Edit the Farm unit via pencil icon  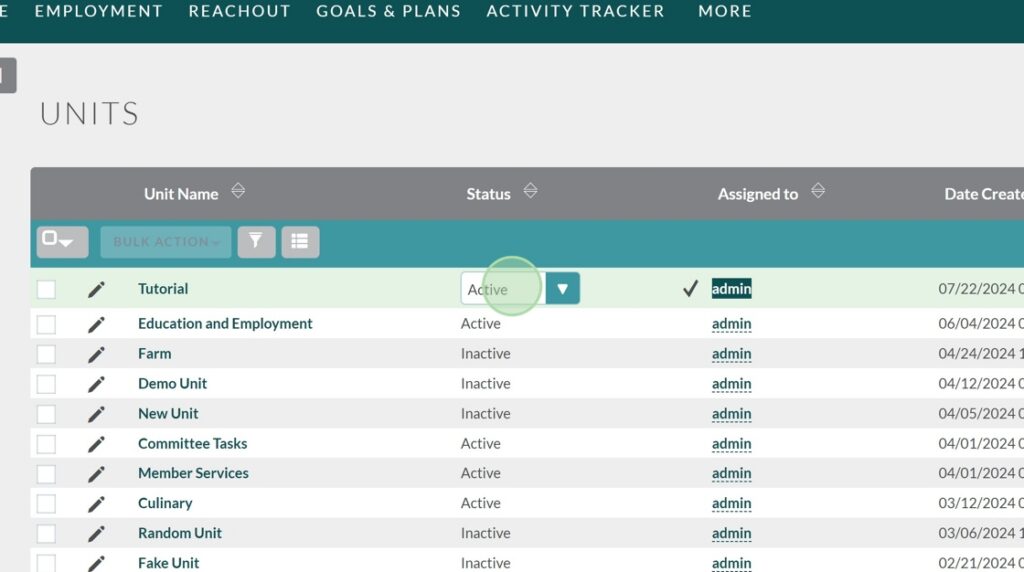coord(96,355)
